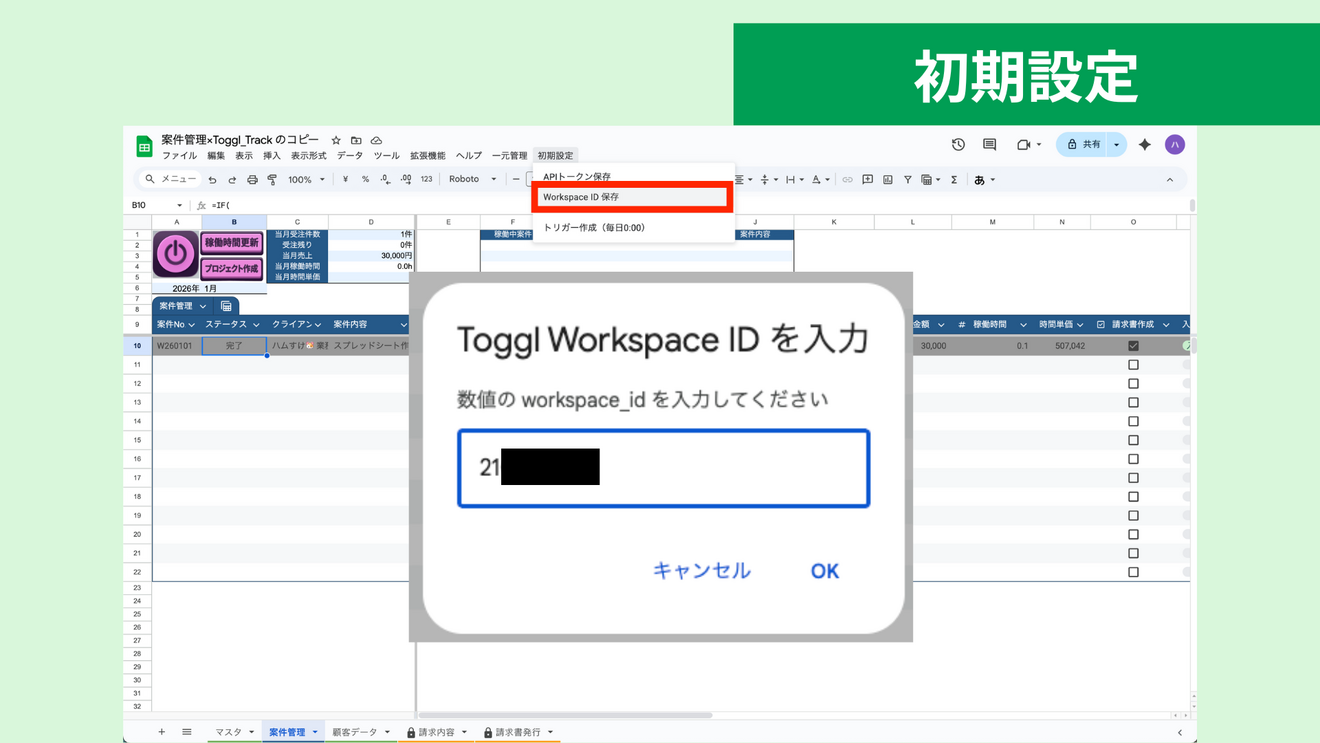Click the printer icon

click(x=252, y=180)
